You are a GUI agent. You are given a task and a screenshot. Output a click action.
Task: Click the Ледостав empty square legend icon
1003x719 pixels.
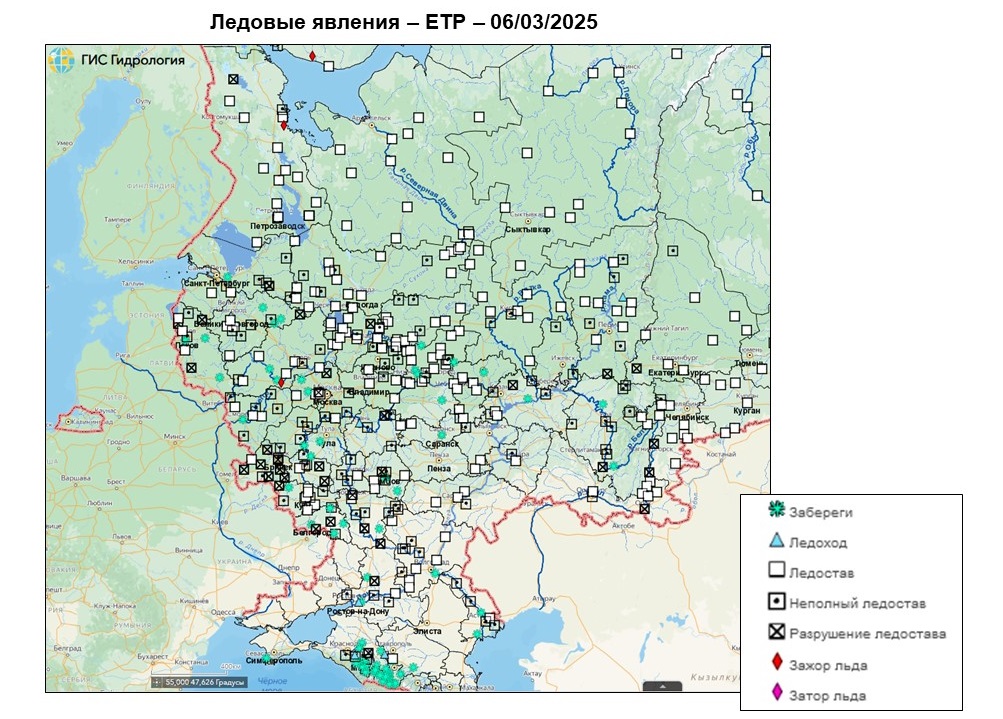[776, 572]
